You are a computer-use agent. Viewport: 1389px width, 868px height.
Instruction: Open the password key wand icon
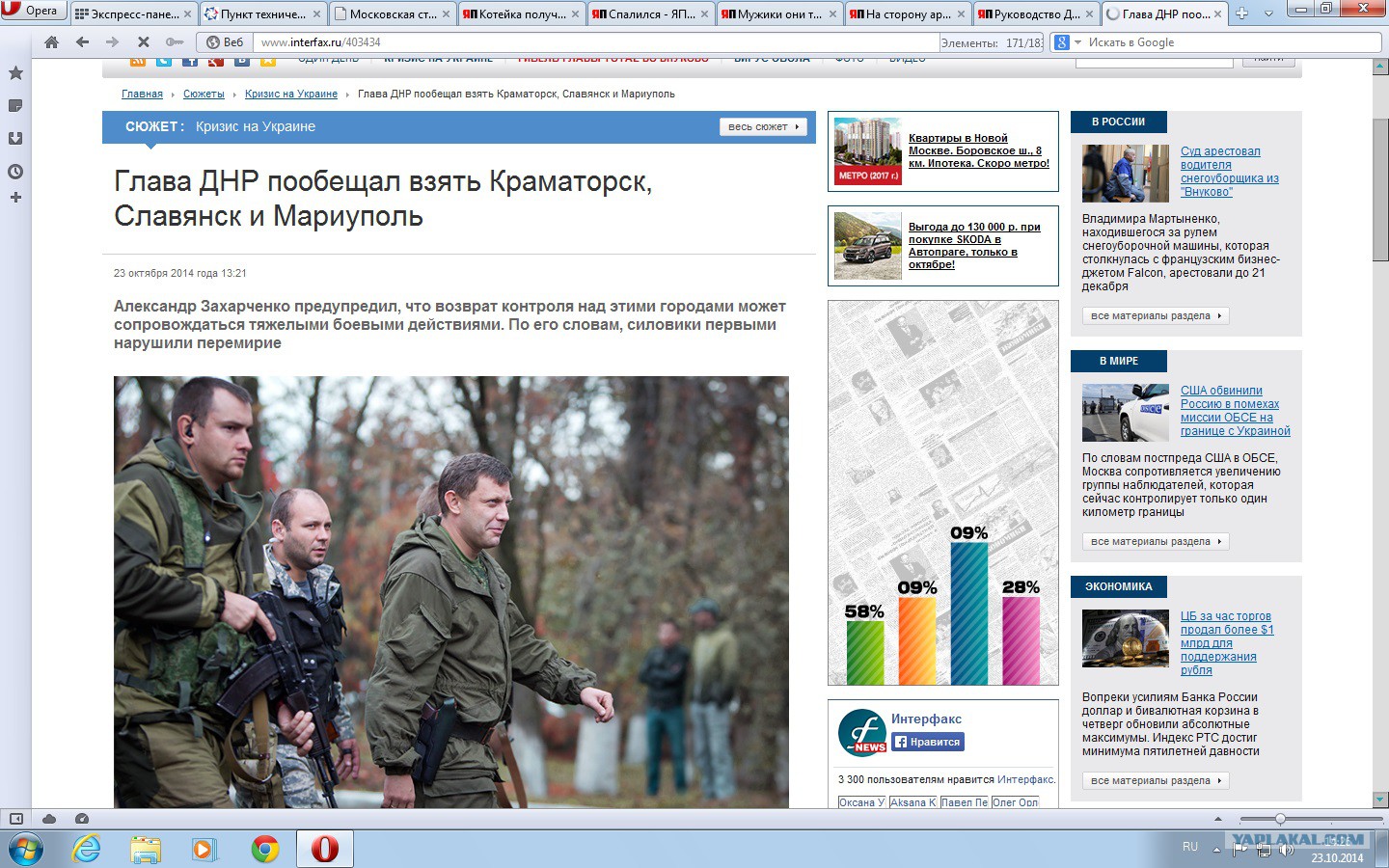[x=174, y=42]
